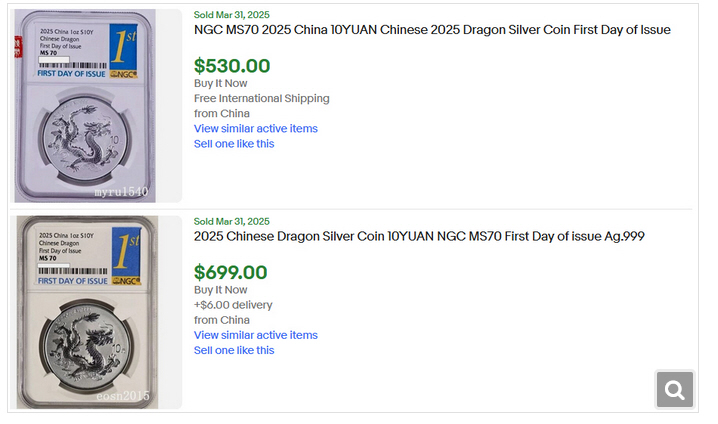Click the $530.00 sold price
Viewport: 718px width, 424px height.
coord(232,66)
